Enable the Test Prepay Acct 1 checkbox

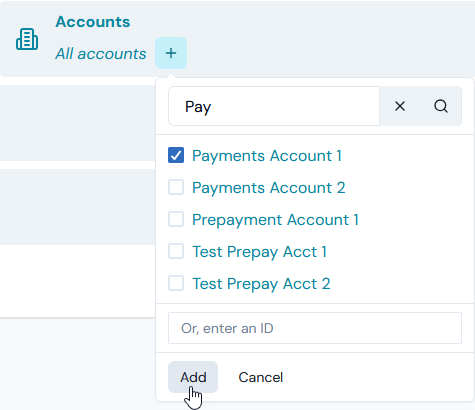(176, 251)
